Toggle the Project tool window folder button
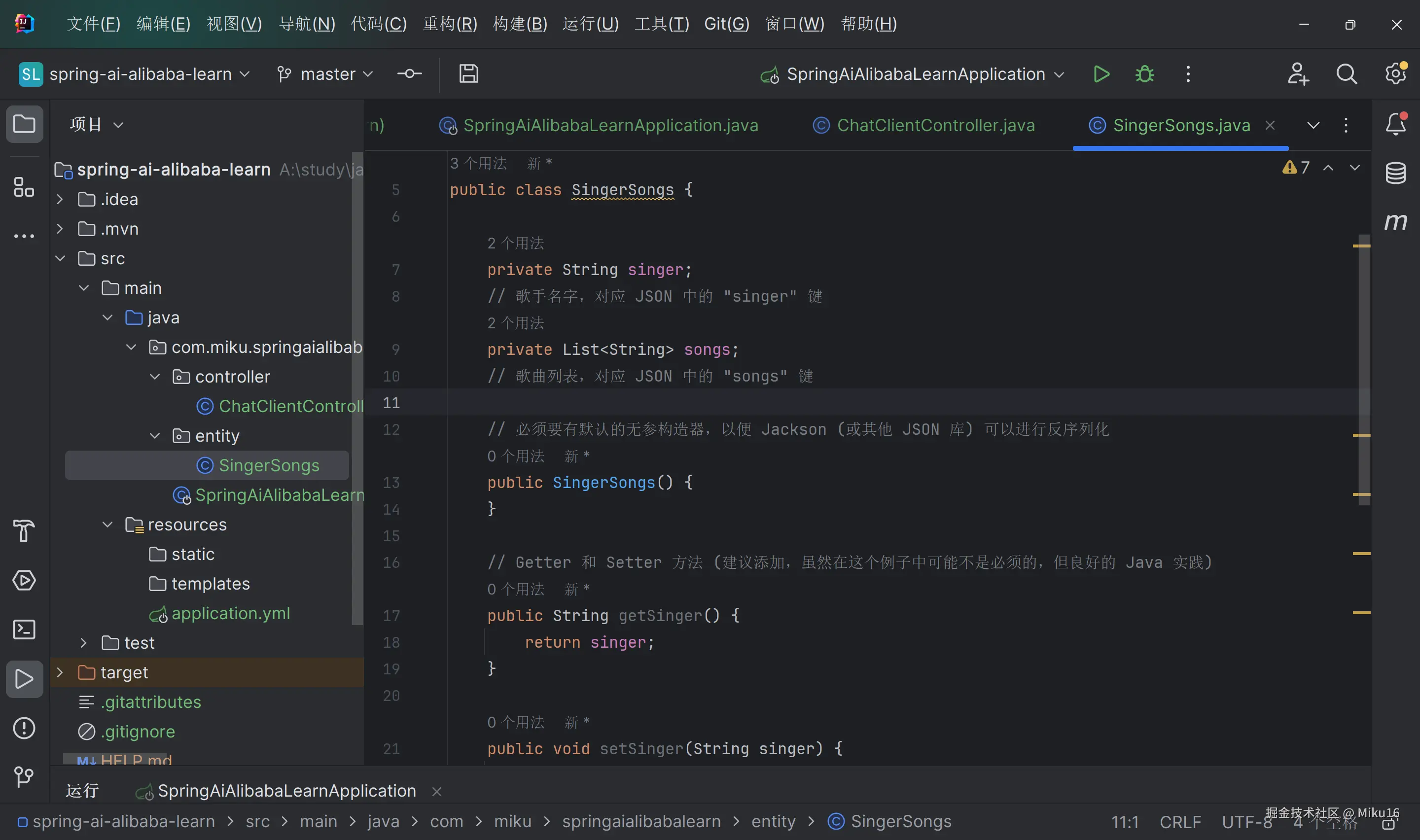Viewport: 1420px width, 840px height. 24,124
